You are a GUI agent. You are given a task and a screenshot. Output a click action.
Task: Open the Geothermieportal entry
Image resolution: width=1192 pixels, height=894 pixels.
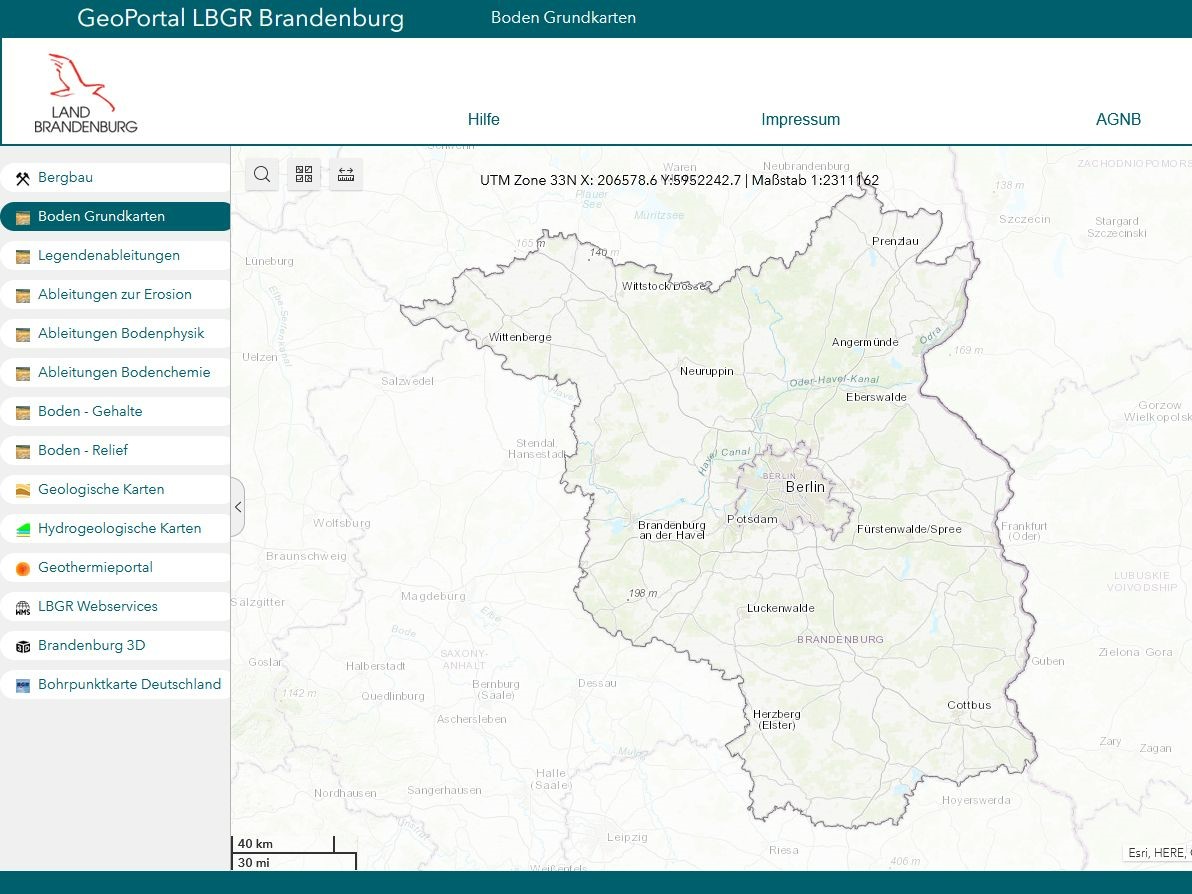tap(115, 568)
